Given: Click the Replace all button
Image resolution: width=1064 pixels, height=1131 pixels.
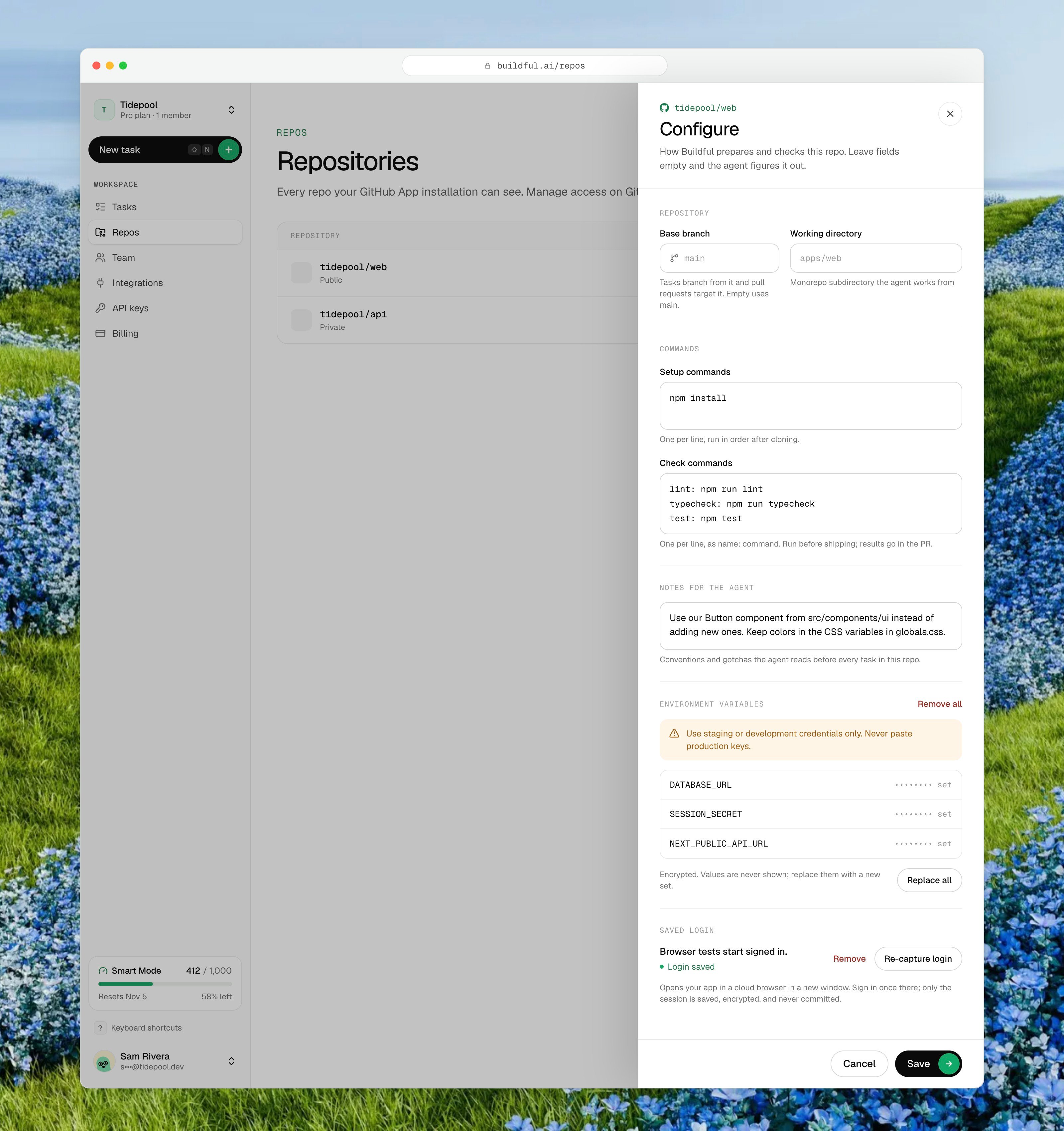Looking at the screenshot, I should point(929,880).
